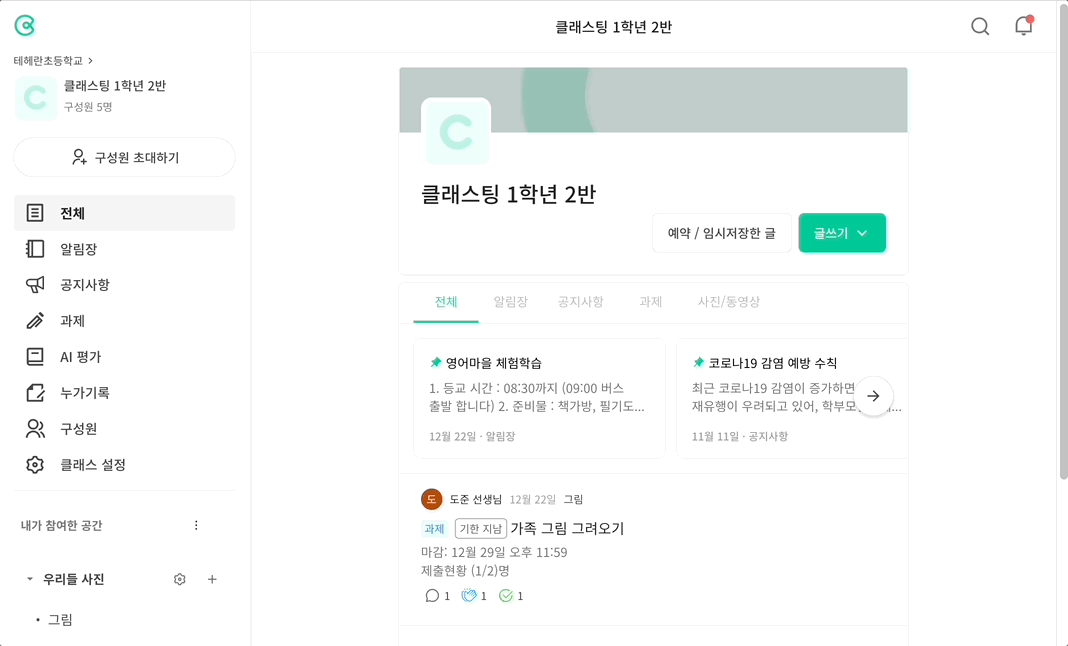Click 예약 / 임시저장한 글 button
Screen dimensions: 1068x646
pyautogui.click(x=721, y=233)
